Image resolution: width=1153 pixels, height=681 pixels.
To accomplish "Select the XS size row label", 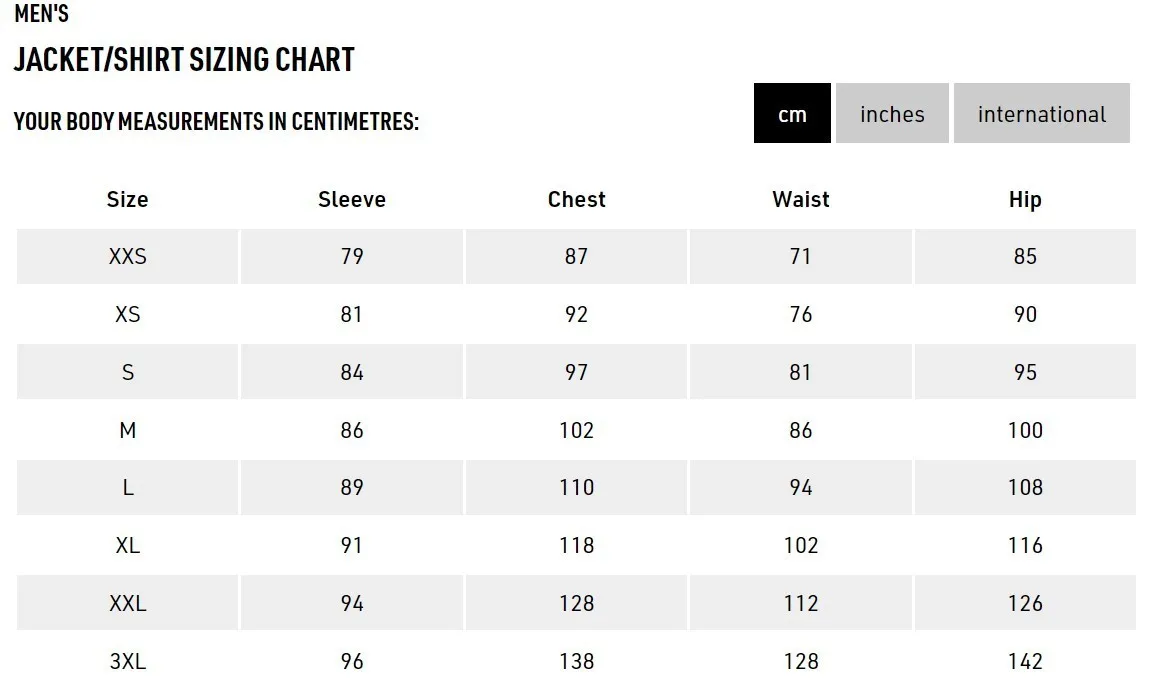I will tap(127, 315).
